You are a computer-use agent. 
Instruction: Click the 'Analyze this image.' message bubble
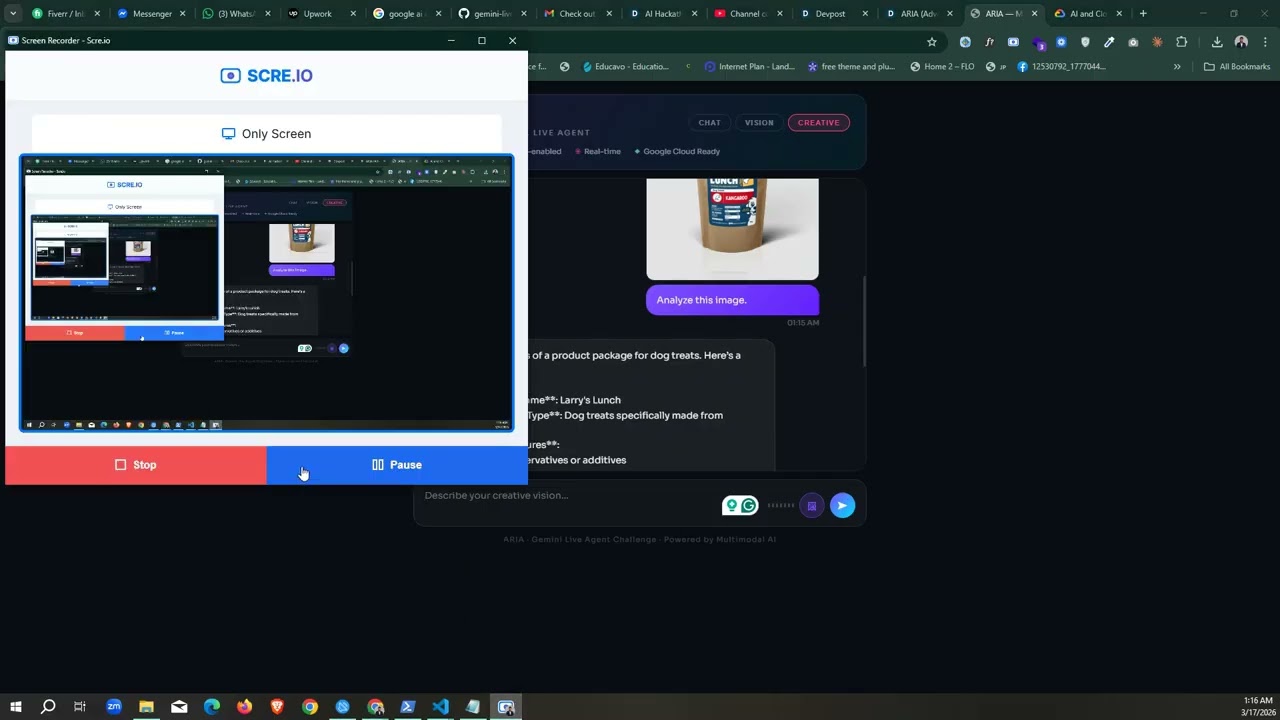click(732, 300)
